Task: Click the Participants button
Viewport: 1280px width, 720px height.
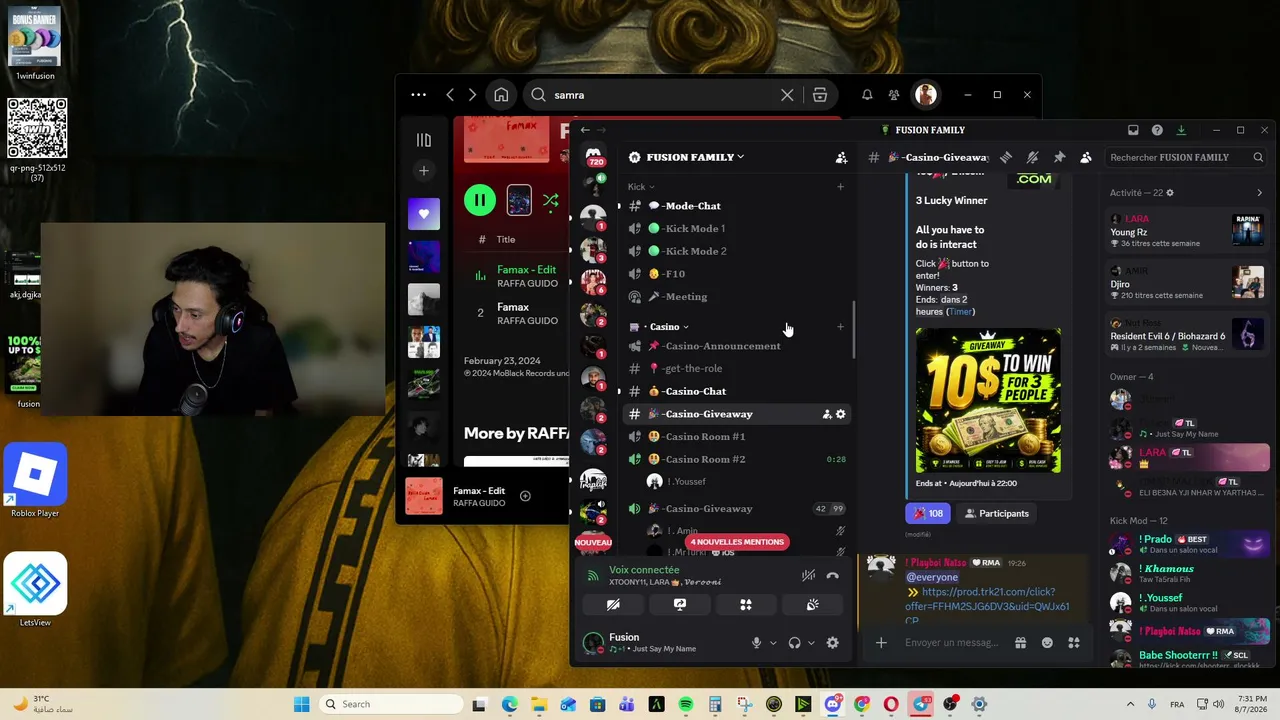Action: pos(996,513)
